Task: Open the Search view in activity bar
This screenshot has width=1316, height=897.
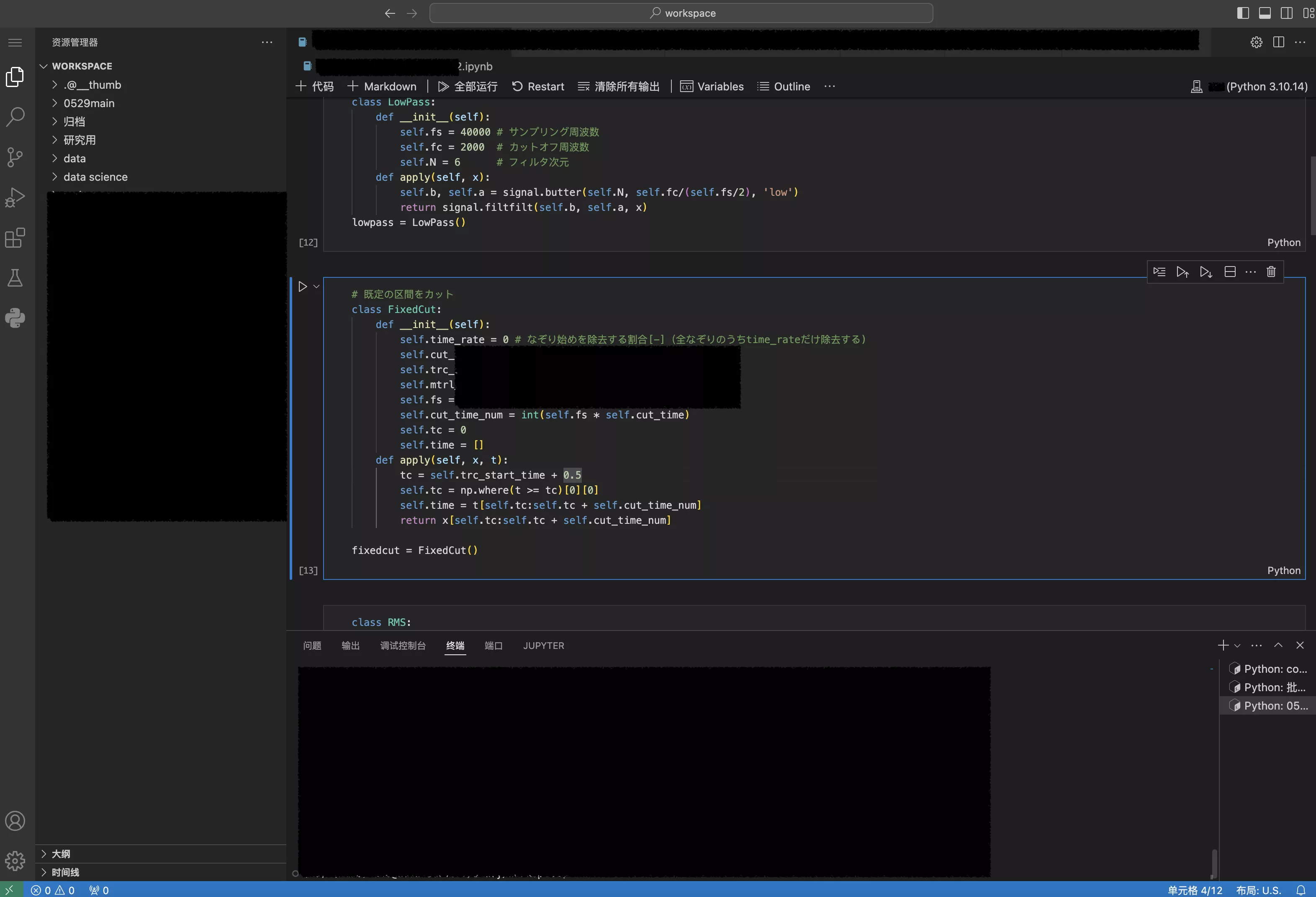Action: (x=15, y=117)
